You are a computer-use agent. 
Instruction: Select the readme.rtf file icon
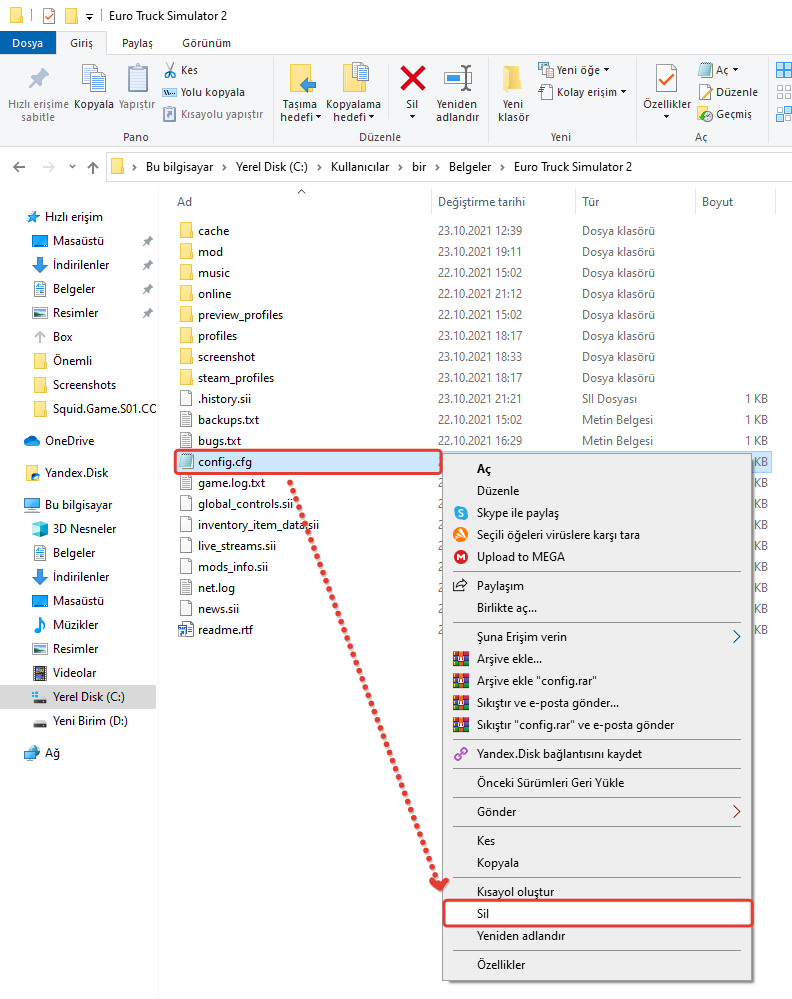coord(186,629)
